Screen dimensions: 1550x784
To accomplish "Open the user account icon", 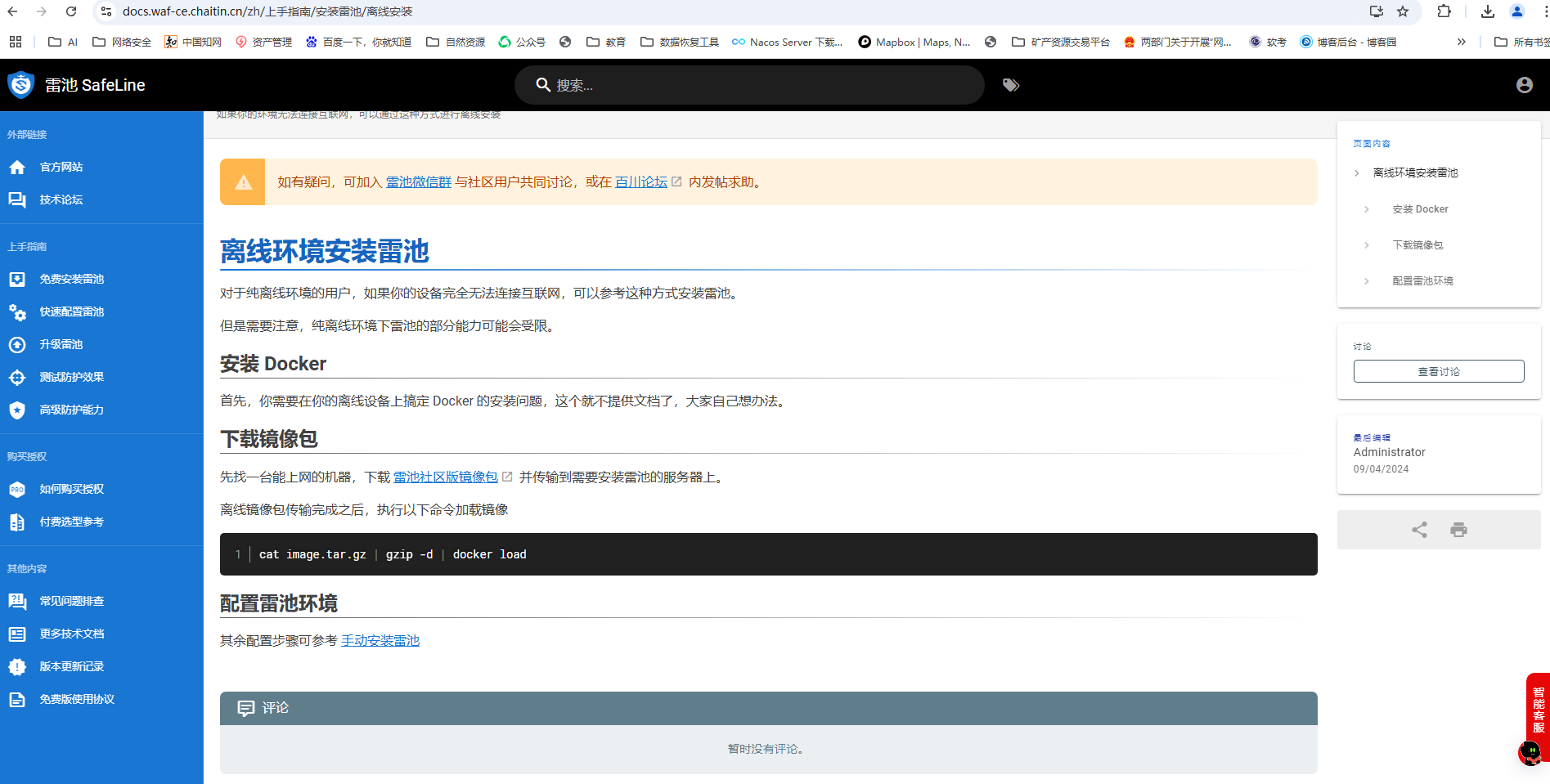I will tap(1524, 85).
